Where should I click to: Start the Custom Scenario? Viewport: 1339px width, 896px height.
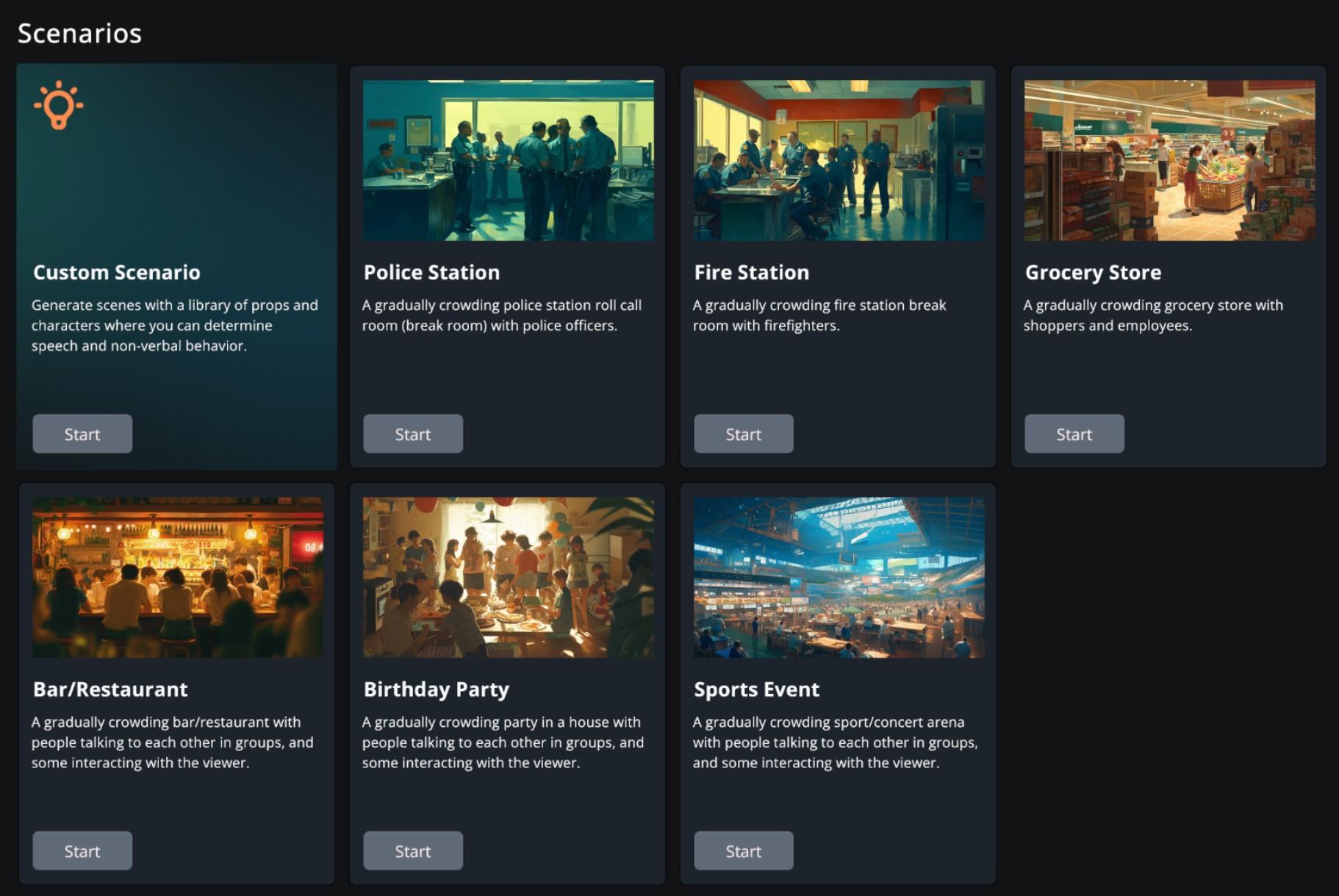(x=82, y=434)
